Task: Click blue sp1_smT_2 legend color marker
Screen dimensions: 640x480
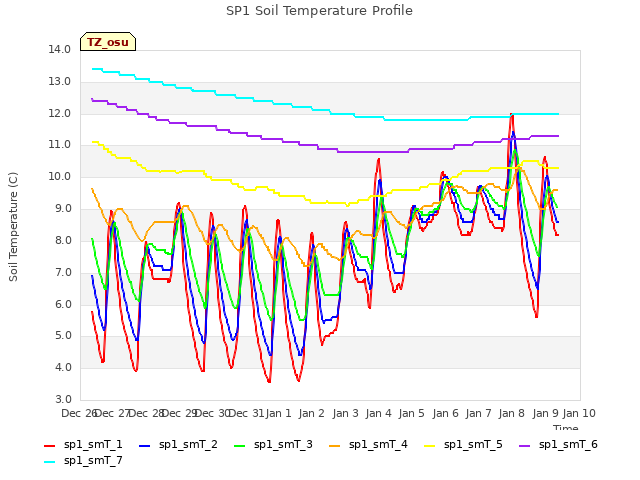Action: coord(144,446)
